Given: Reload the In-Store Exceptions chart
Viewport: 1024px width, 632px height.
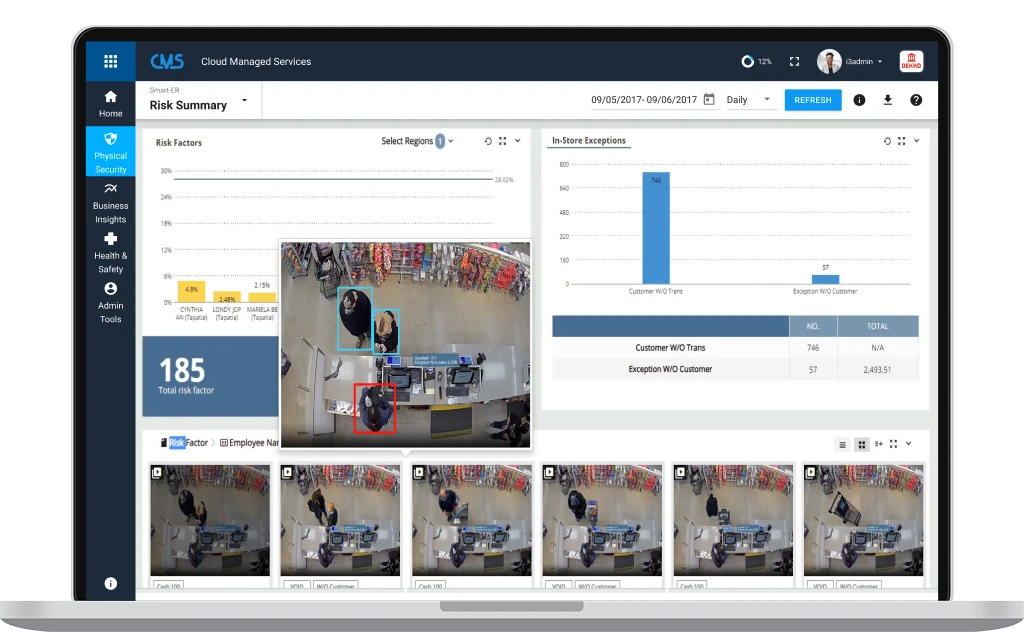Looking at the screenshot, I should click(x=887, y=141).
